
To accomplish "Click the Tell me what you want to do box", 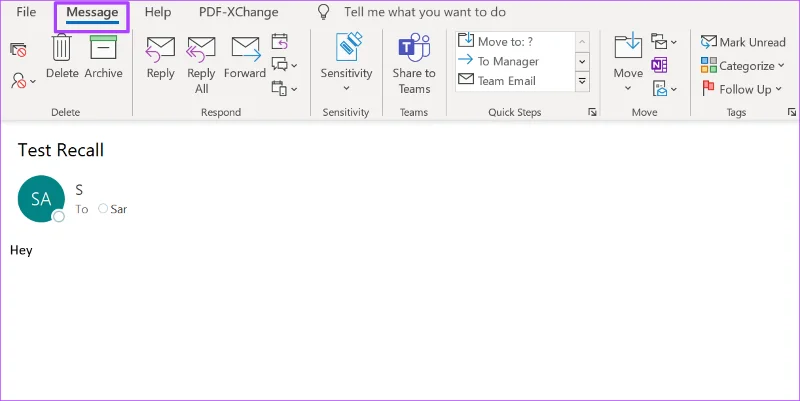I will [425, 12].
